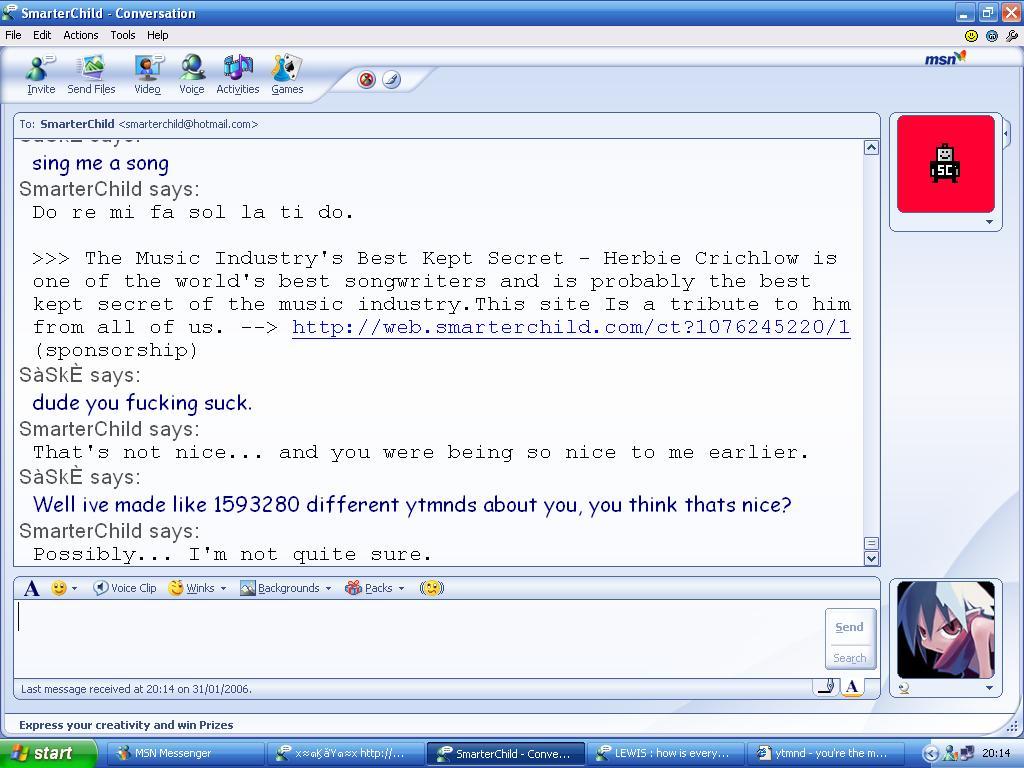Expand the Backgrounds dropdown
This screenshot has width=1024, height=768.
click(x=286, y=588)
